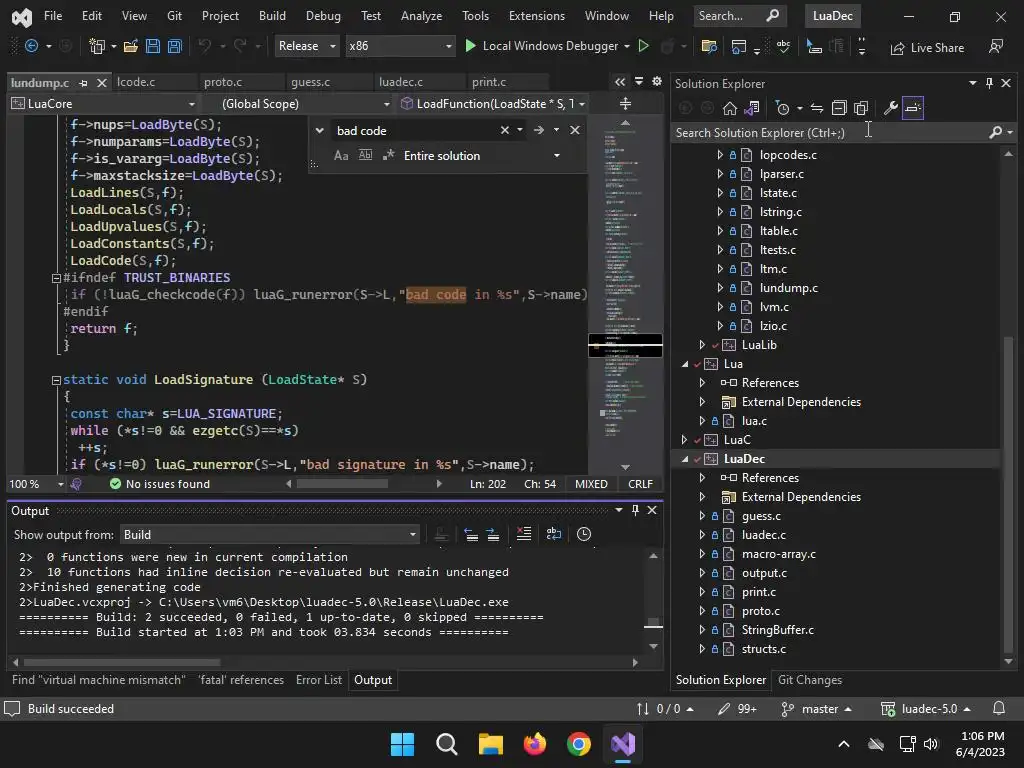Open the (Global Scope) dropdown

pyautogui.click(x=298, y=104)
